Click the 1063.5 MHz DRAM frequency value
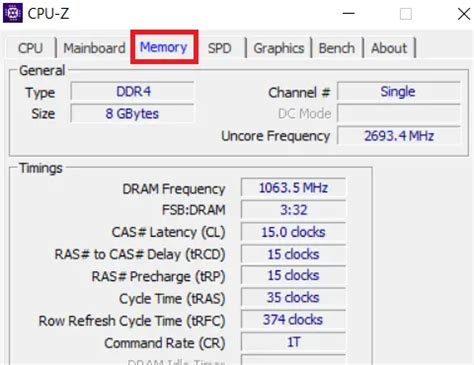 pos(293,188)
